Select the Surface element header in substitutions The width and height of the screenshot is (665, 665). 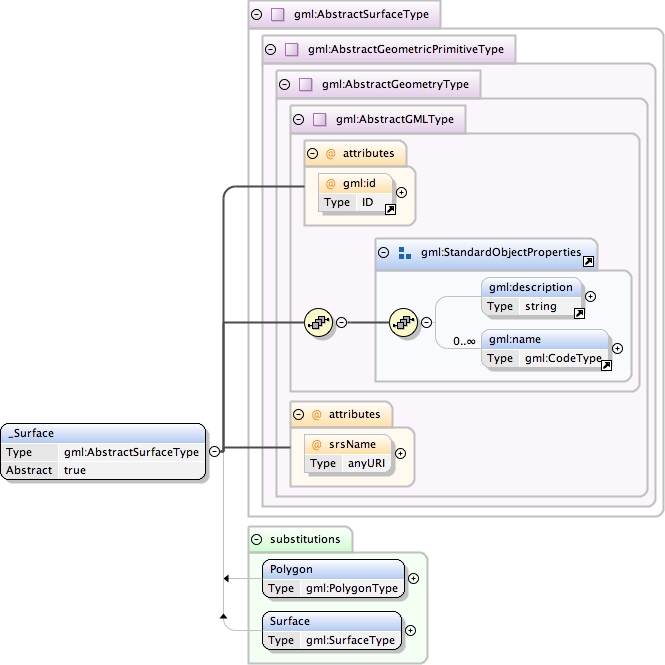(332, 621)
